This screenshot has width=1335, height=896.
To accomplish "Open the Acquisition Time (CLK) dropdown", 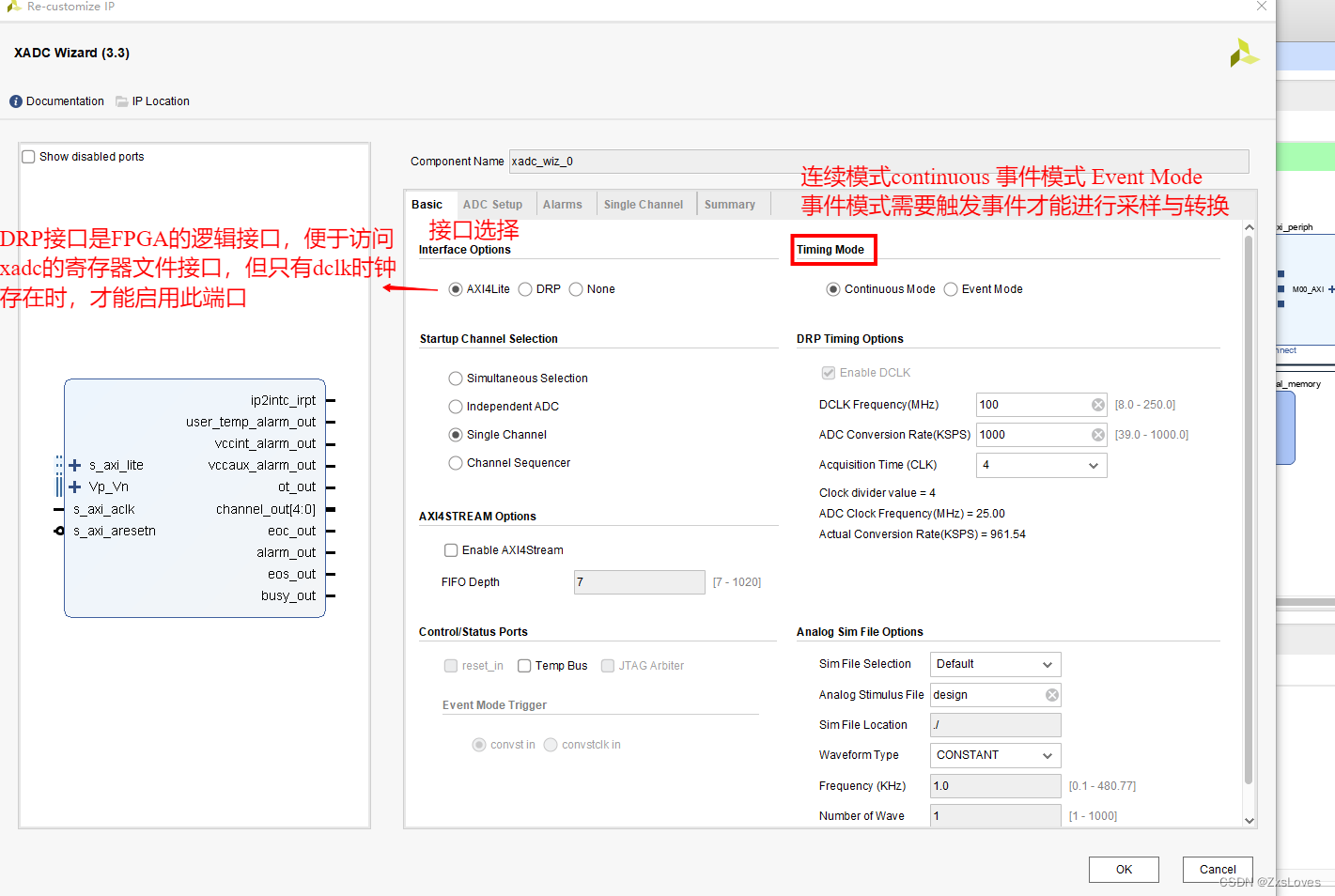I will click(x=1093, y=465).
